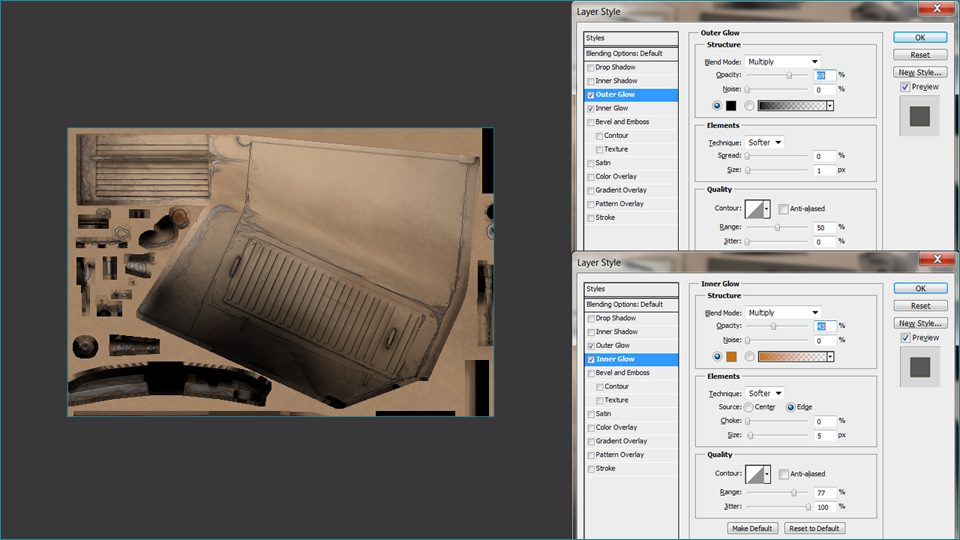Select solid color radio in Inner Glow dialog

pyautogui.click(x=718, y=357)
